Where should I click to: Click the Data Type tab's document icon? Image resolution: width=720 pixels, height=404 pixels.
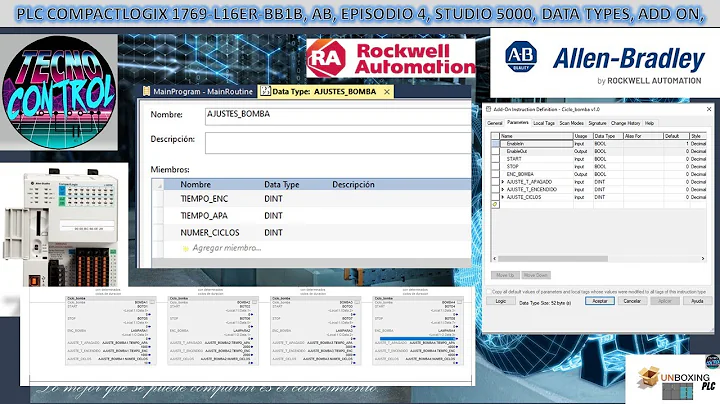coord(265,91)
